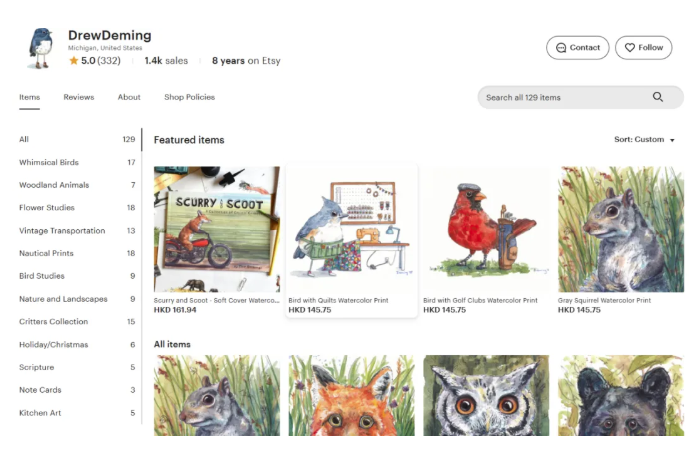Select the Vintage Transportation category

[x=62, y=231]
